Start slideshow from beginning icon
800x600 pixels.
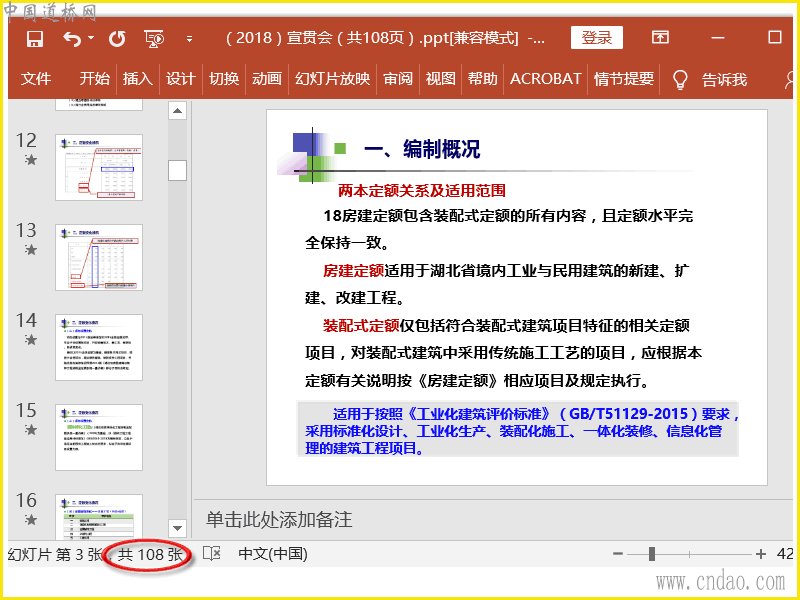point(154,39)
